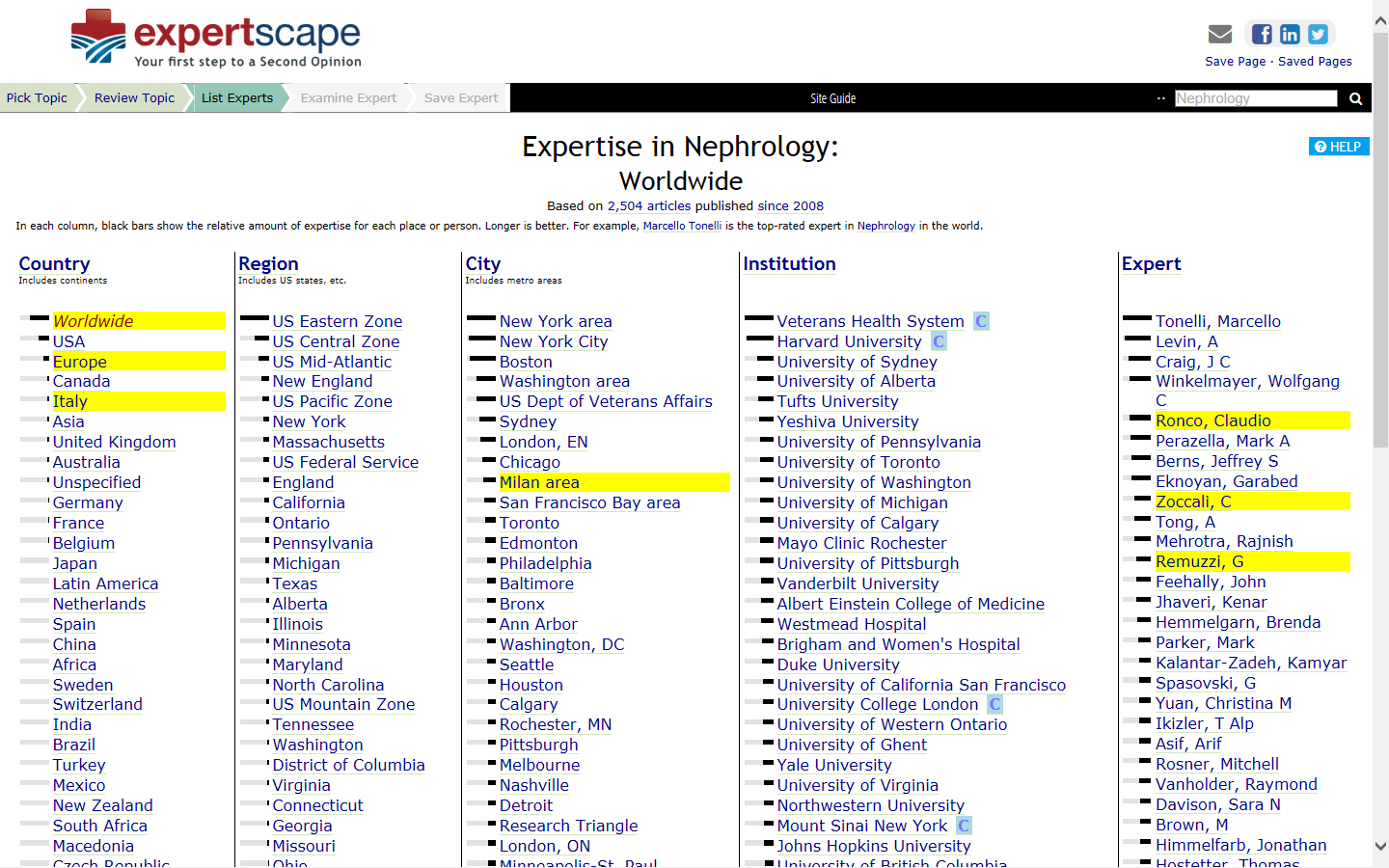Share page via Facebook icon
Viewport: 1389px width, 868px height.
[1262, 35]
